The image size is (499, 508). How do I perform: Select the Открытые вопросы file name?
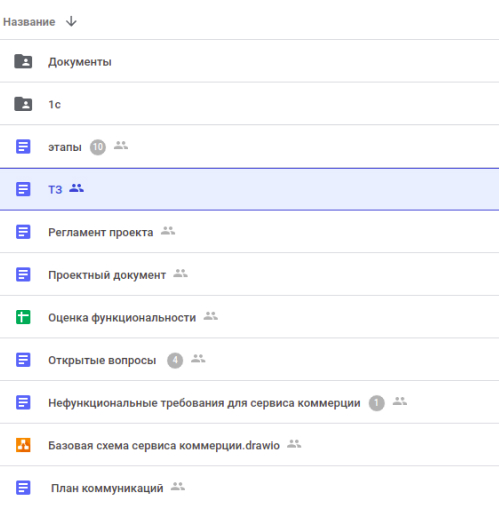(102, 360)
